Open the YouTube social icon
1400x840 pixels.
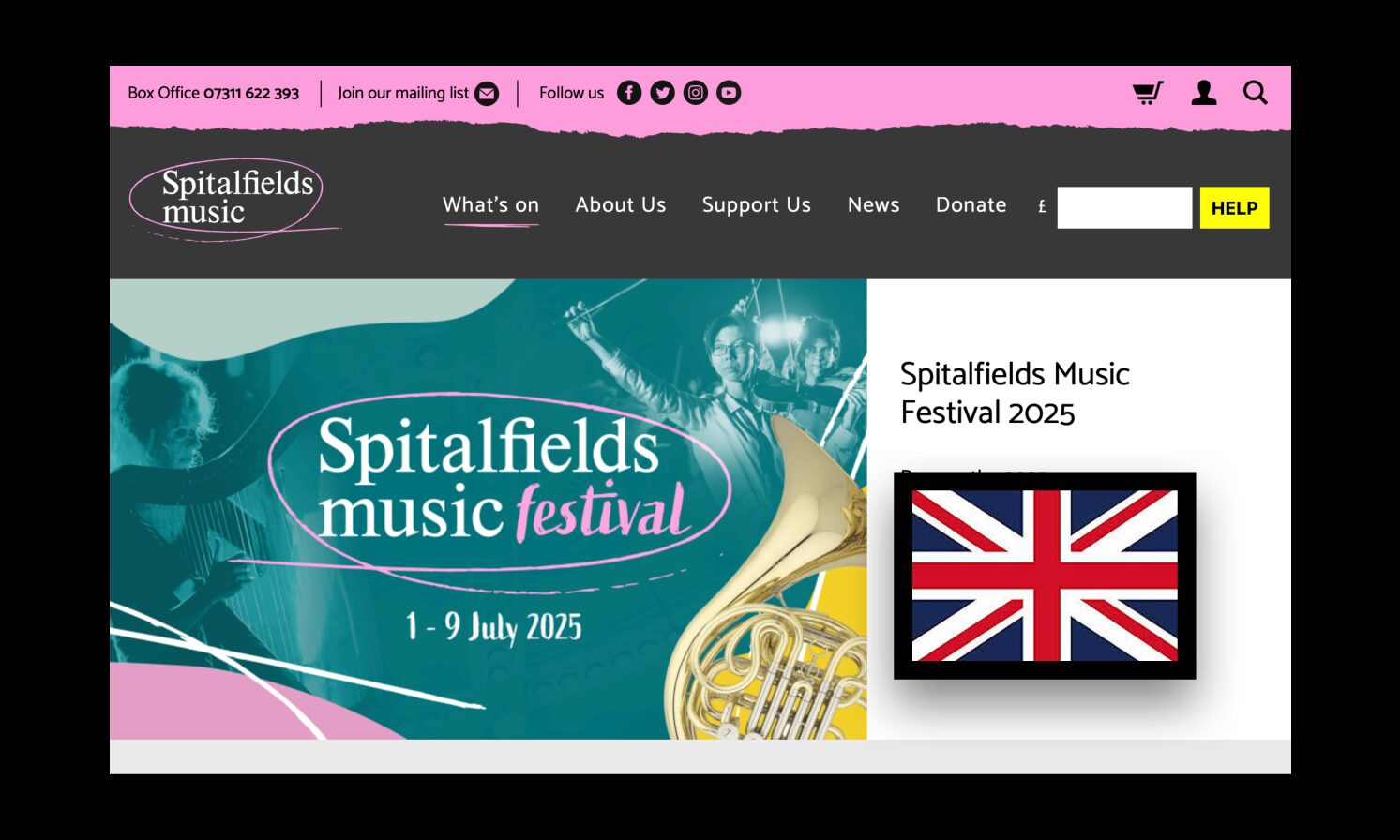pyautogui.click(x=729, y=93)
